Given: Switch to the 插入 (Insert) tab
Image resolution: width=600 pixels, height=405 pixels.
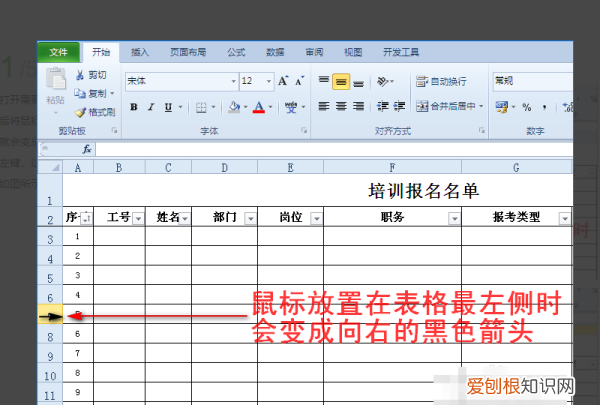Looking at the screenshot, I should [140, 52].
